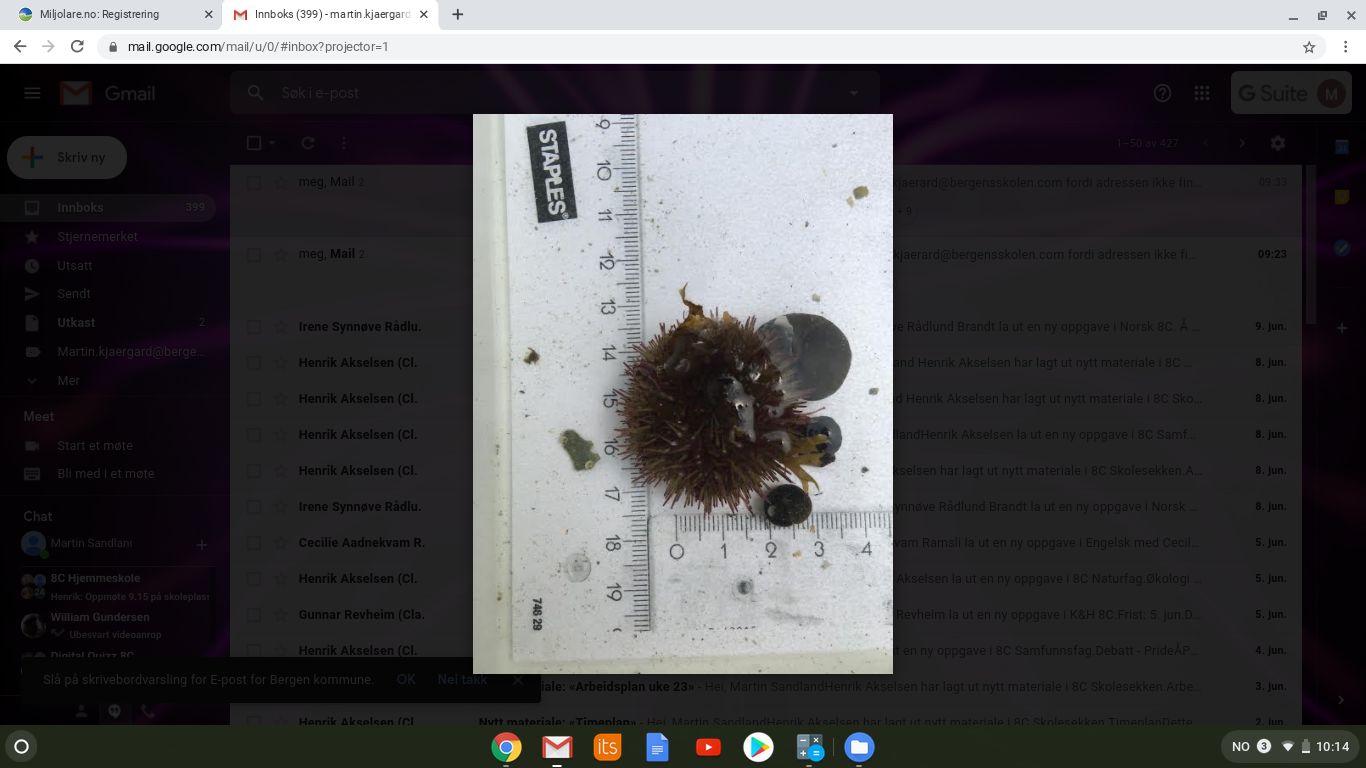The height and width of the screenshot is (768, 1366).
Task: Click Bli med i et møte
Action: tap(107, 473)
